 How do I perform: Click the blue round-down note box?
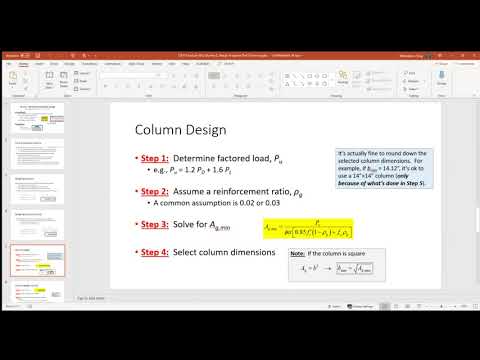pos(384,168)
